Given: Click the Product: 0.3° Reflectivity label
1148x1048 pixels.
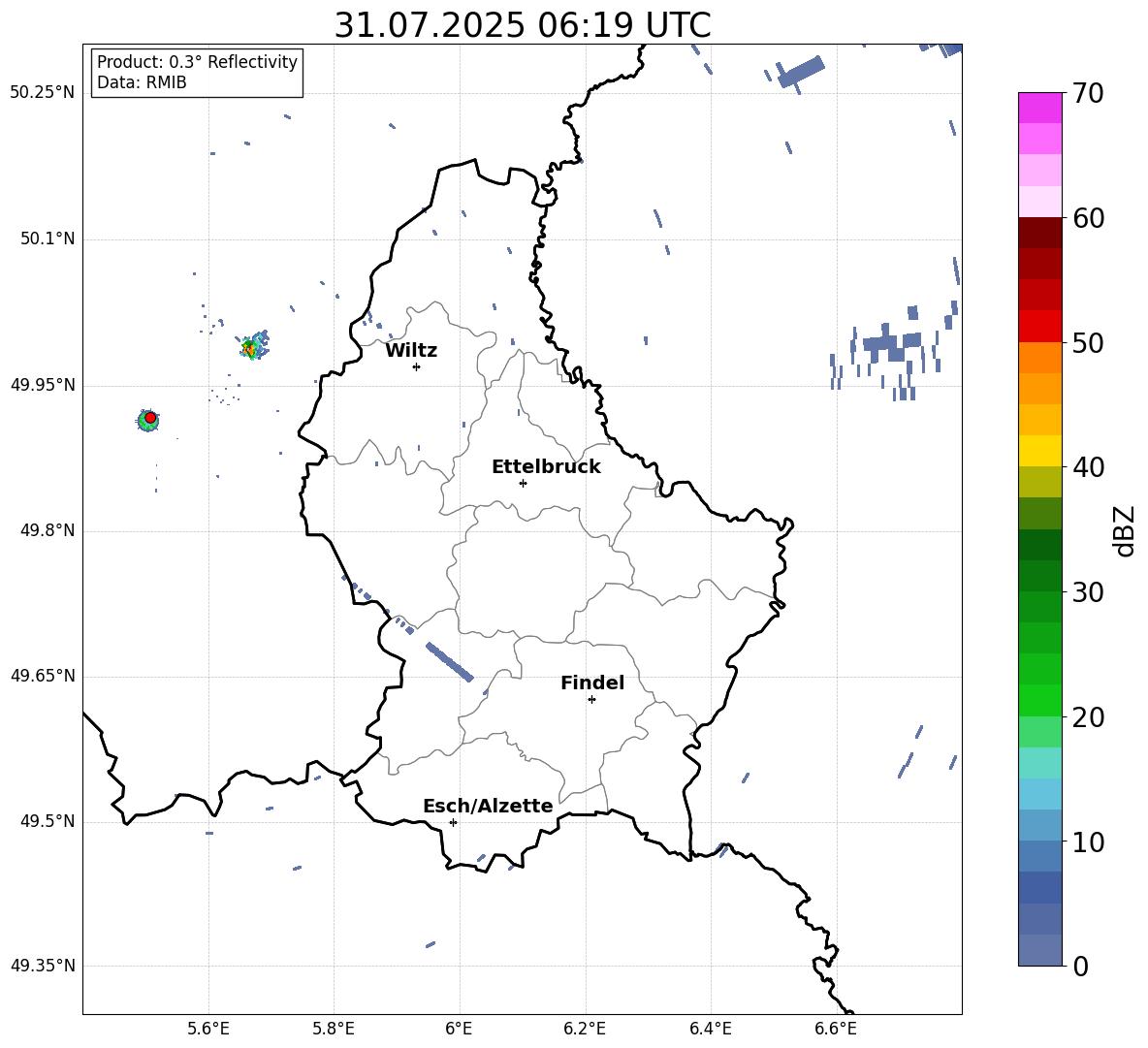Looking at the screenshot, I should click(x=197, y=61).
